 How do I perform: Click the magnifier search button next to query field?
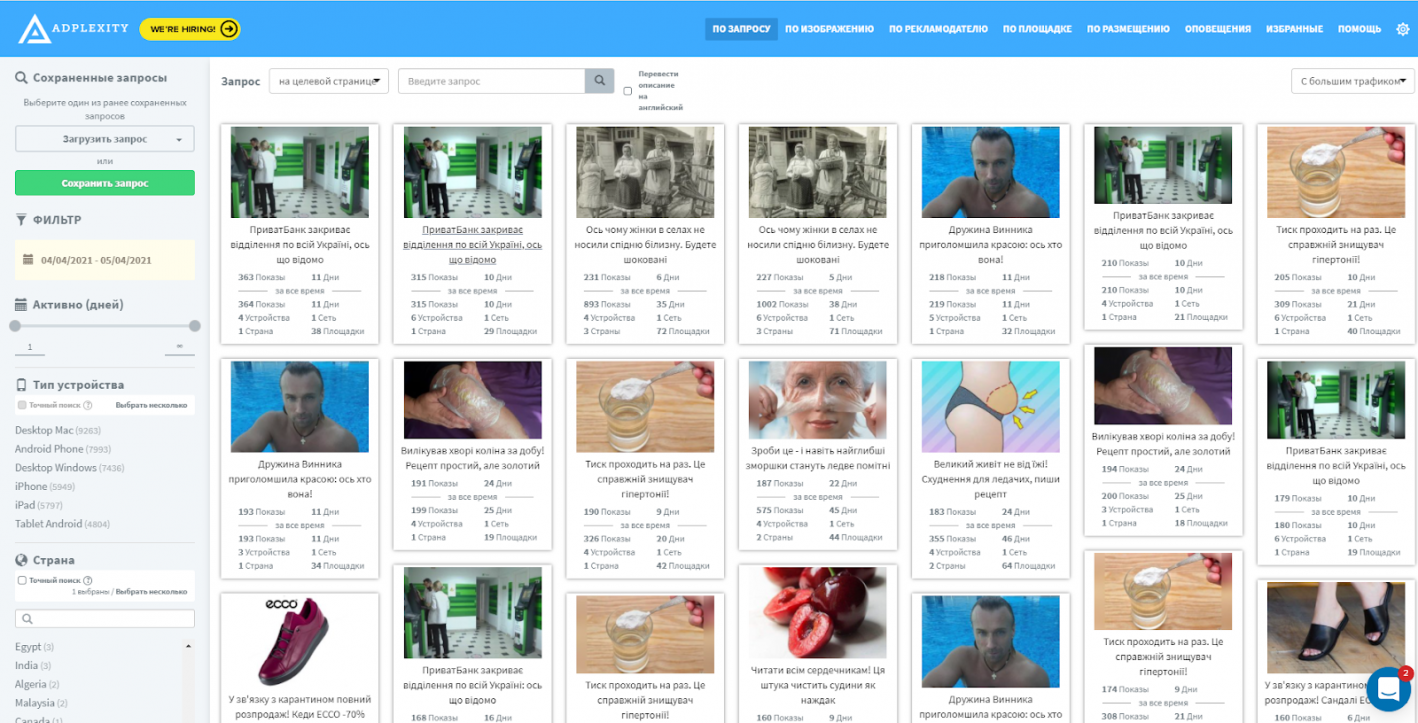[599, 81]
